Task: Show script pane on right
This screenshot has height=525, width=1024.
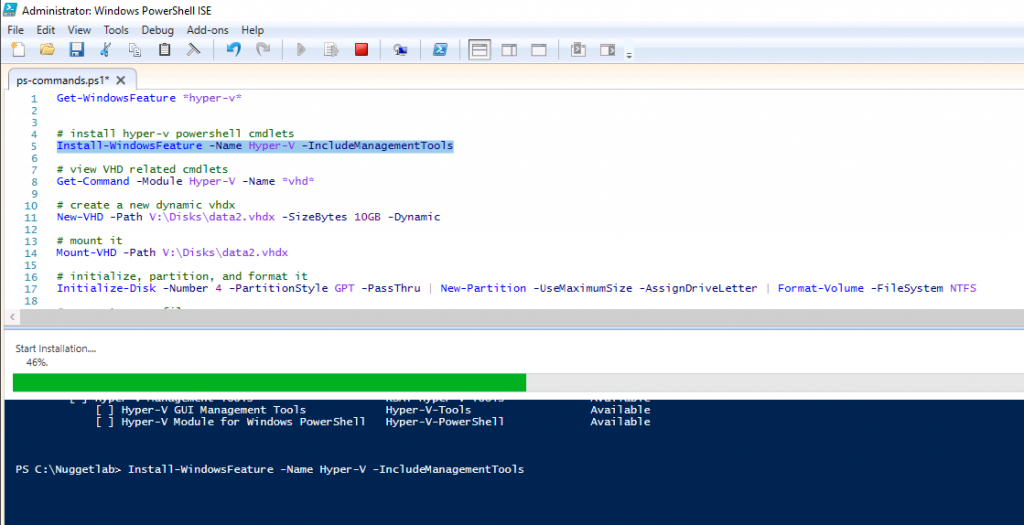Action: (x=509, y=50)
